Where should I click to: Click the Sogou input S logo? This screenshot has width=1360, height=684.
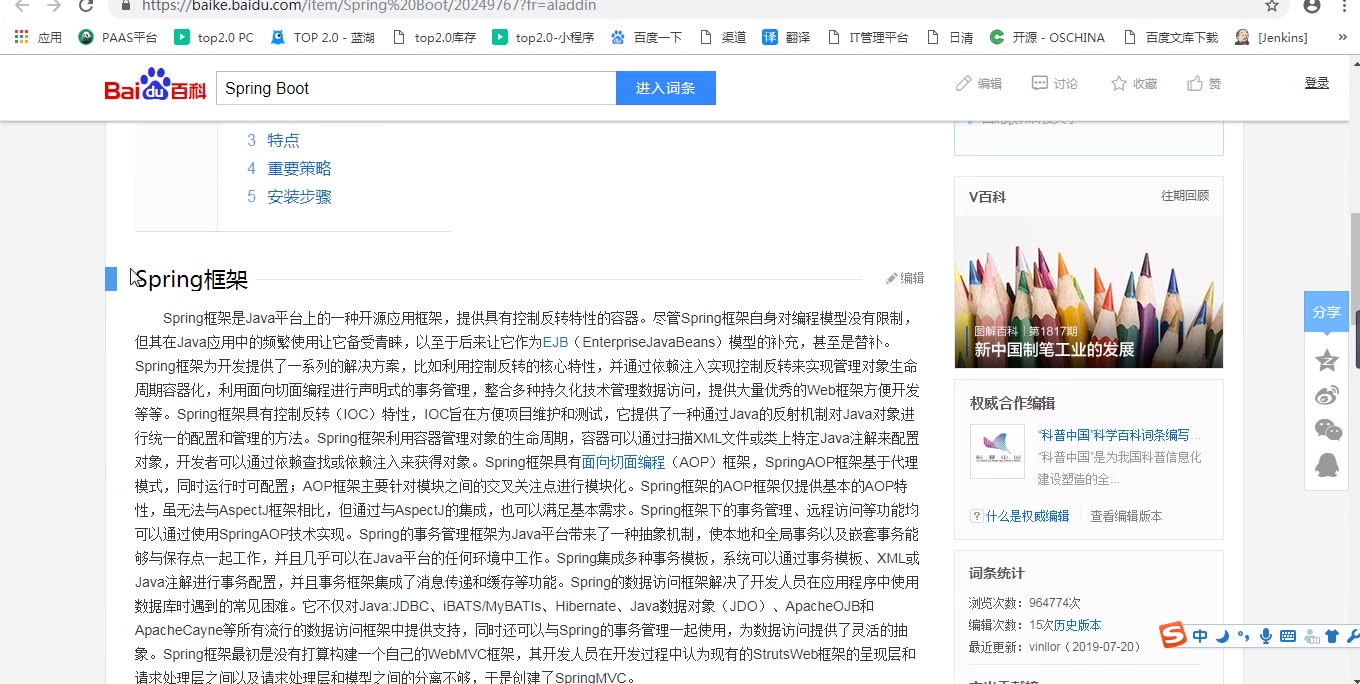1173,635
